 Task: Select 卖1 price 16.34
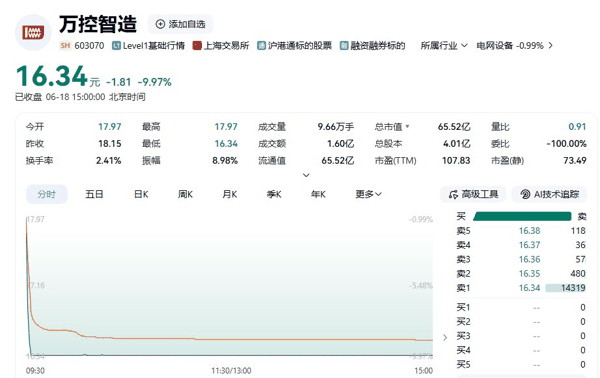[x=530, y=288]
